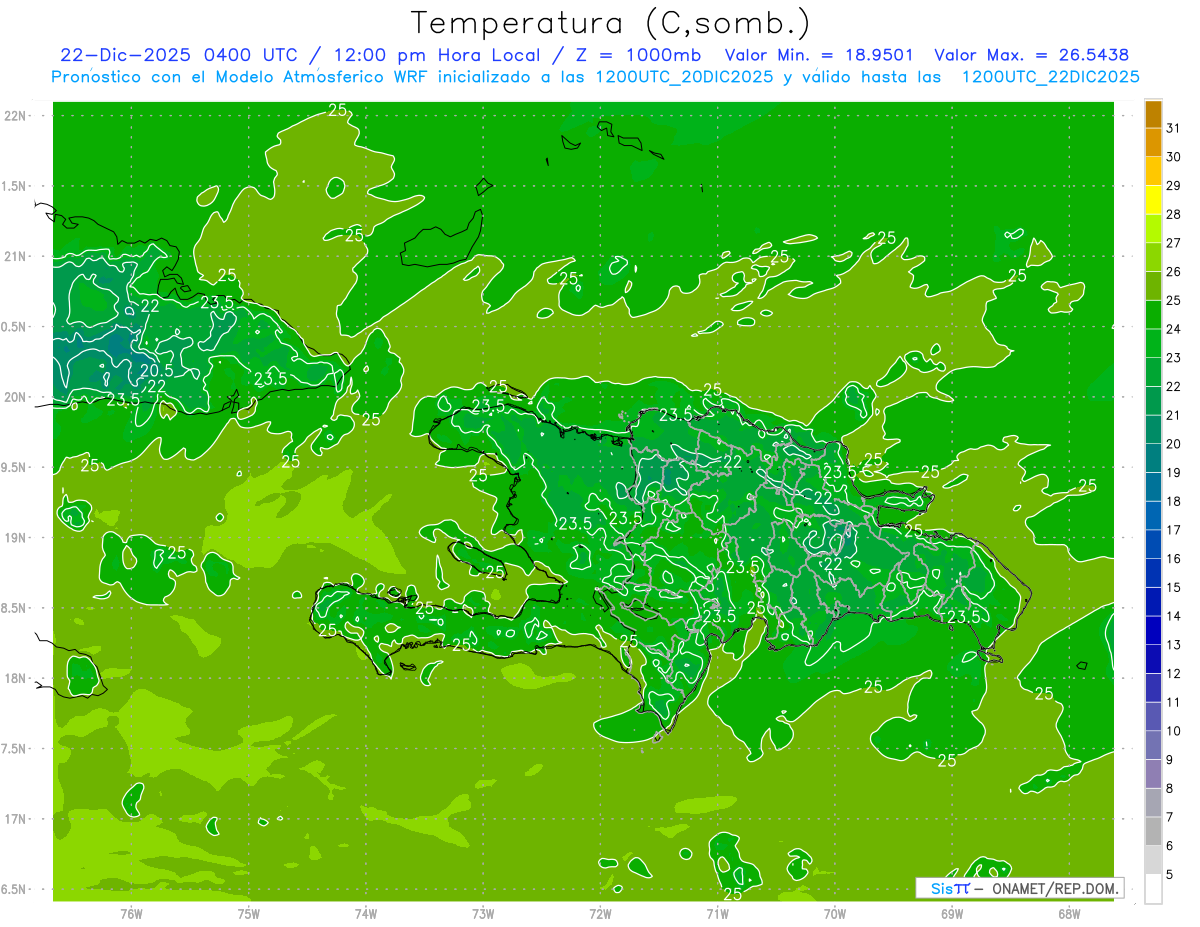Click the "SisTT – ONAMET/REP.DOM." credit box
The height and width of the screenshot is (927, 1200).
click(x=1019, y=888)
